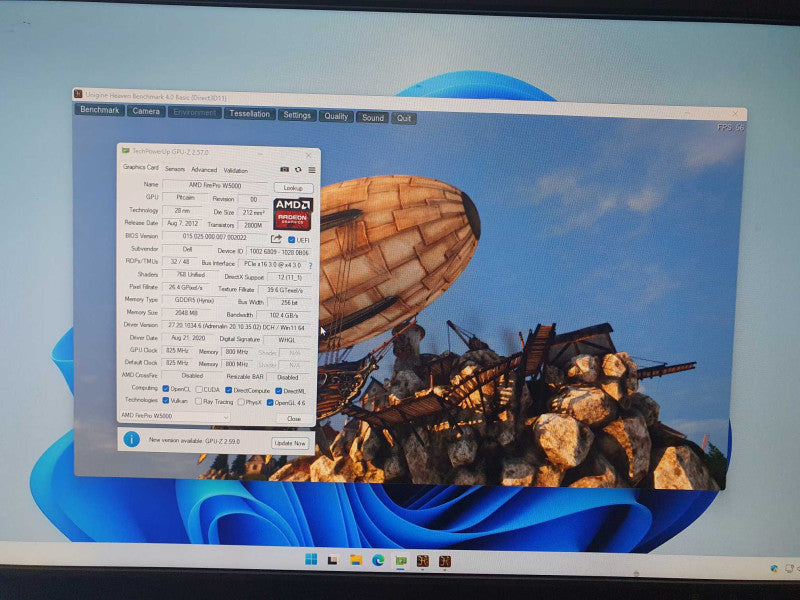The height and width of the screenshot is (600, 800).
Task: Click the Memory Size value 2048 MB
Action: point(187,312)
